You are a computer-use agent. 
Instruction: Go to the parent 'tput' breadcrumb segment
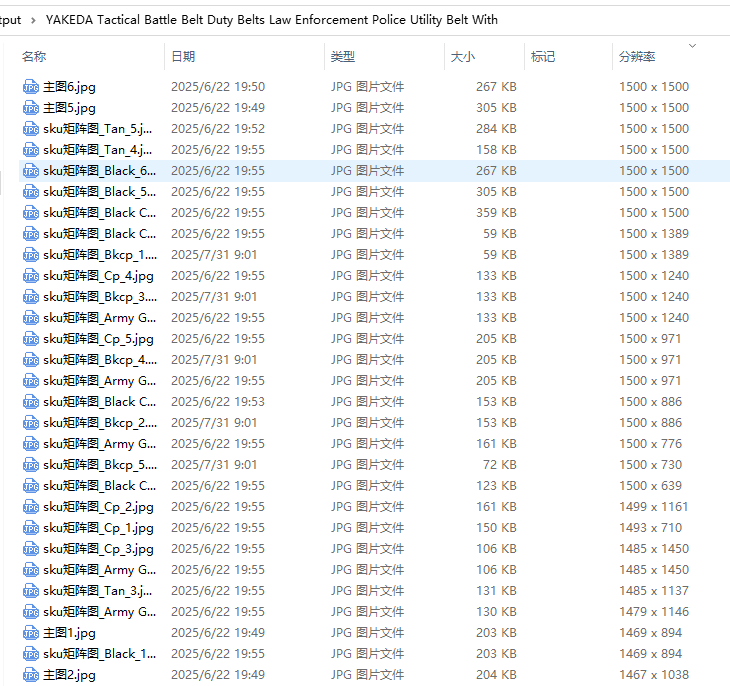[10, 20]
